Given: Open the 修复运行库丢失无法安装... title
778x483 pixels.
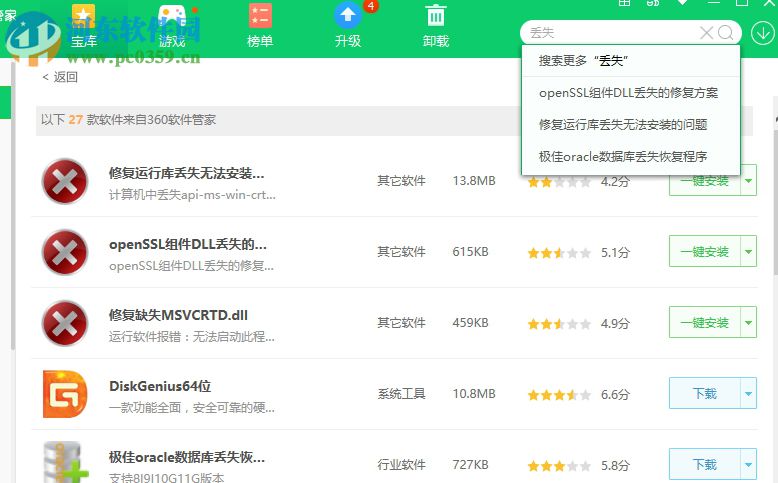Looking at the screenshot, I should pos(187,173).
